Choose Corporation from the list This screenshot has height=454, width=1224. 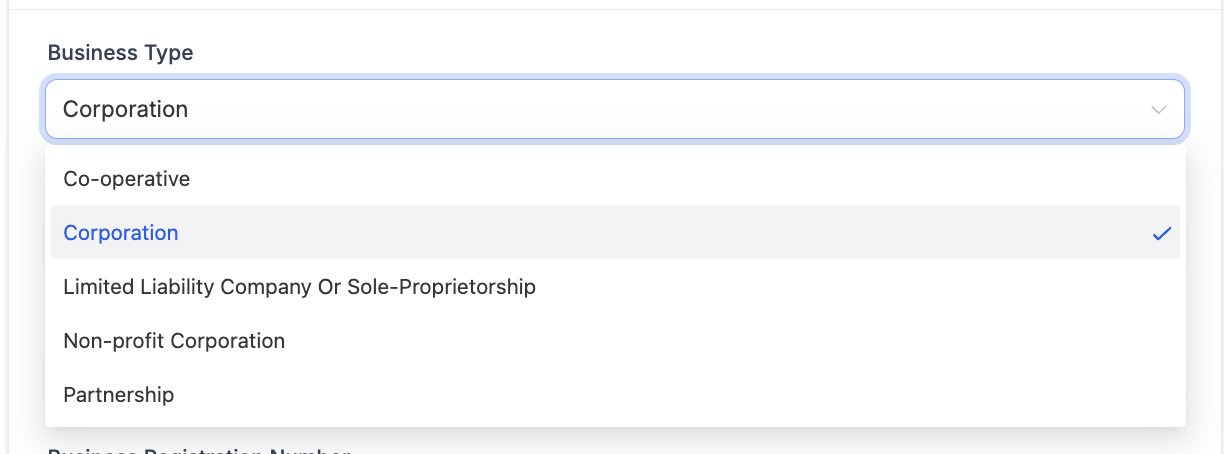(x=121, y=233)
